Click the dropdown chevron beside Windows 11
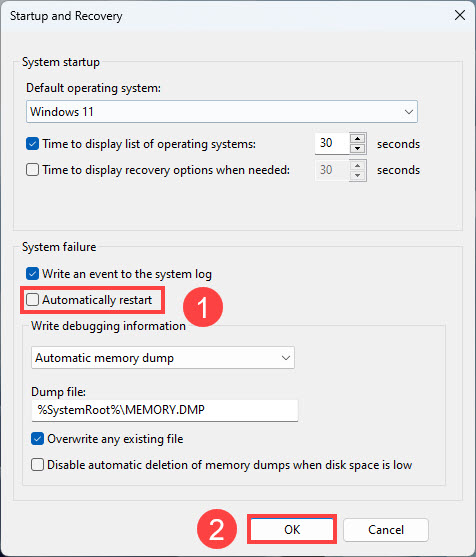Image resolution: width=476 pixels, height=557 pixels. (409, 112)
